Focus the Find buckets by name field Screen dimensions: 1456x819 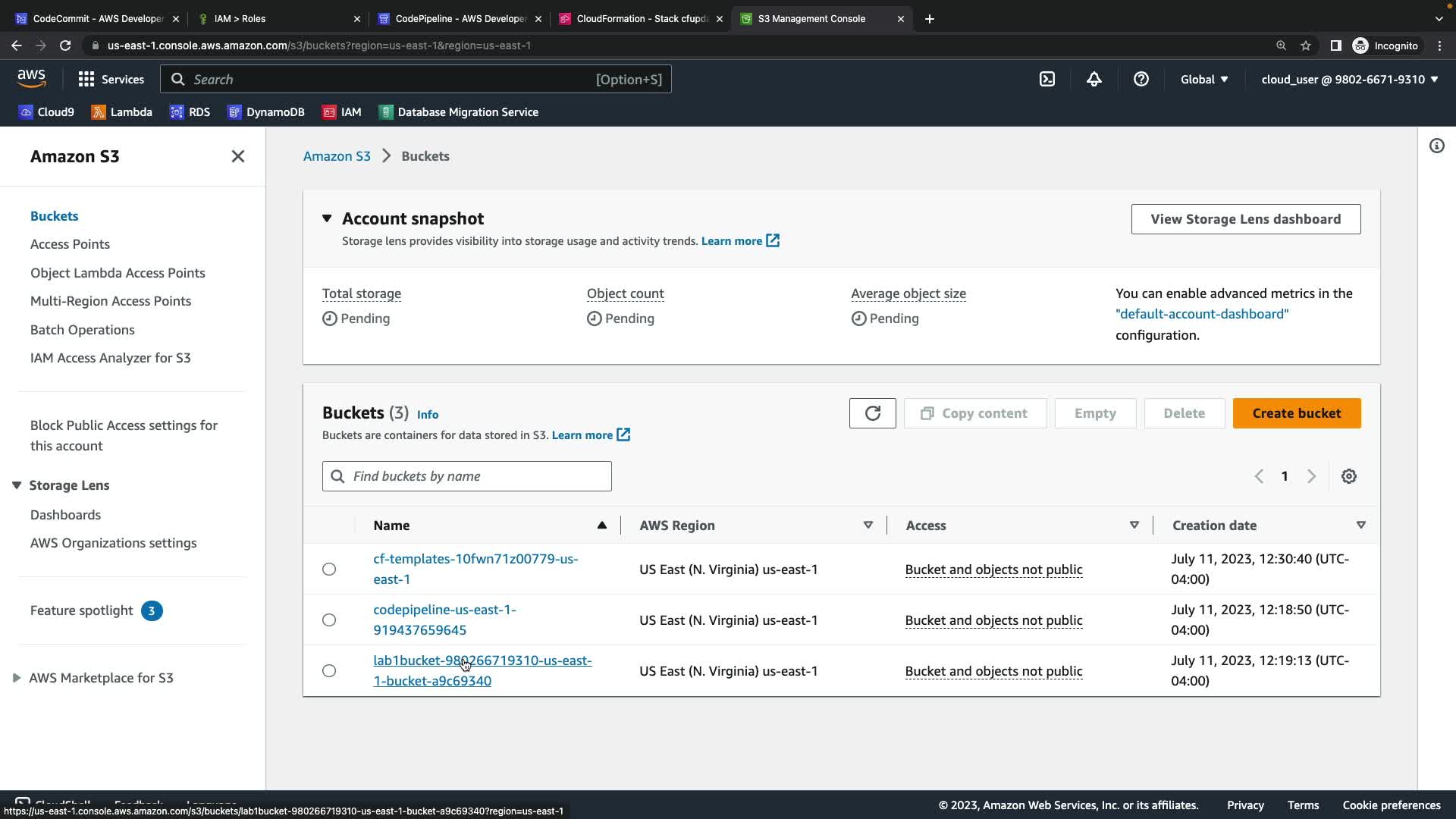coord(478,476)
